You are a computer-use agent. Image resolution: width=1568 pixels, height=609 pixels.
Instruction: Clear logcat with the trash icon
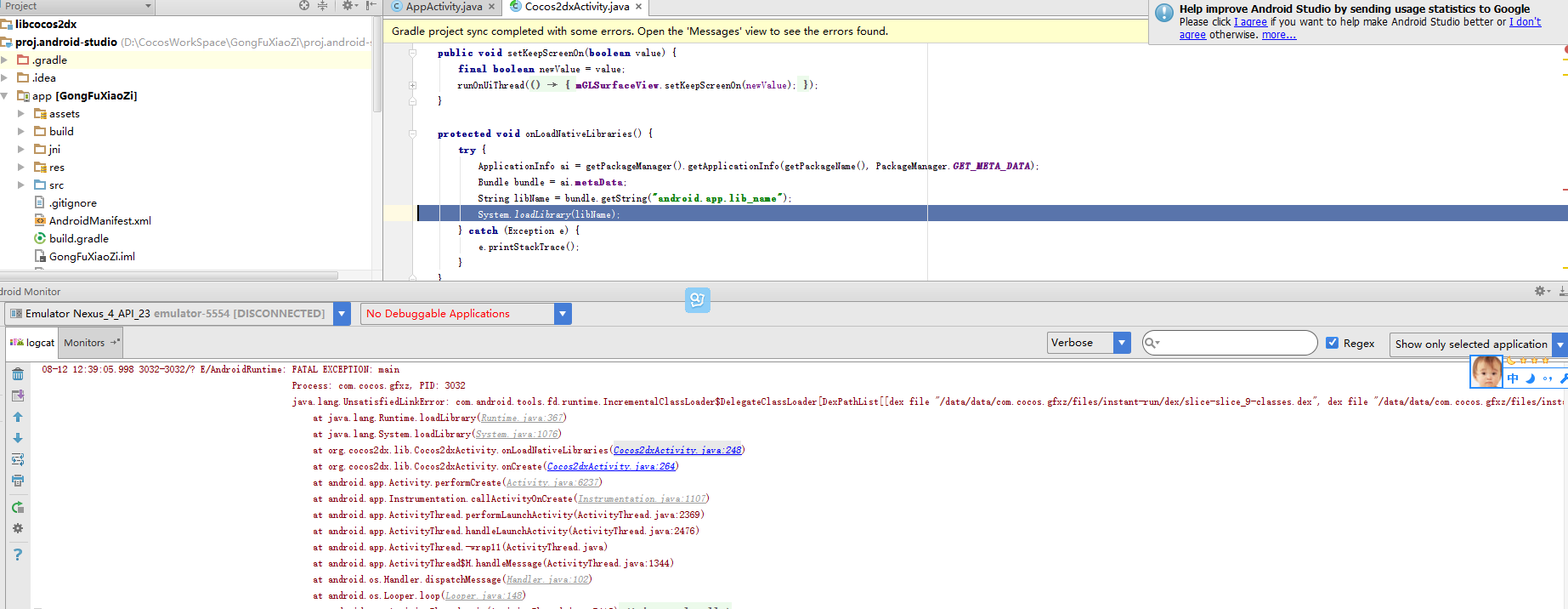coord(18,374)
